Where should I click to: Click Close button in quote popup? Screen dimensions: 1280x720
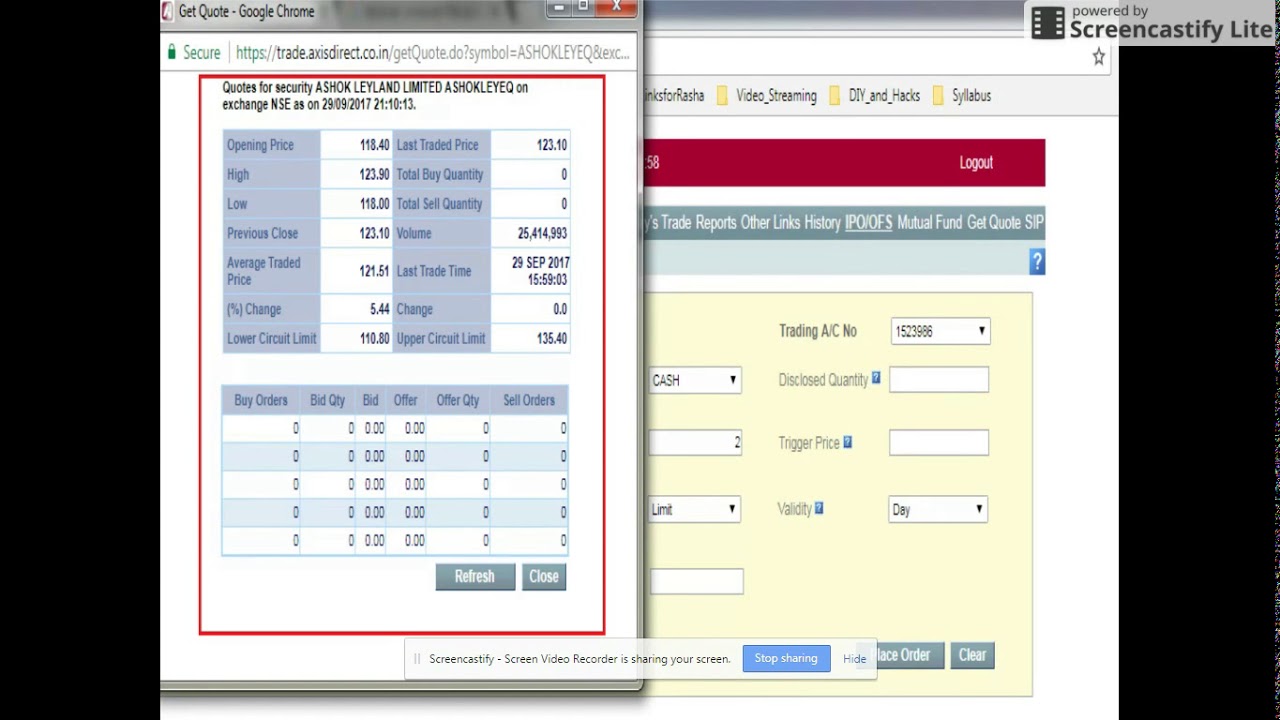[544, 576]
